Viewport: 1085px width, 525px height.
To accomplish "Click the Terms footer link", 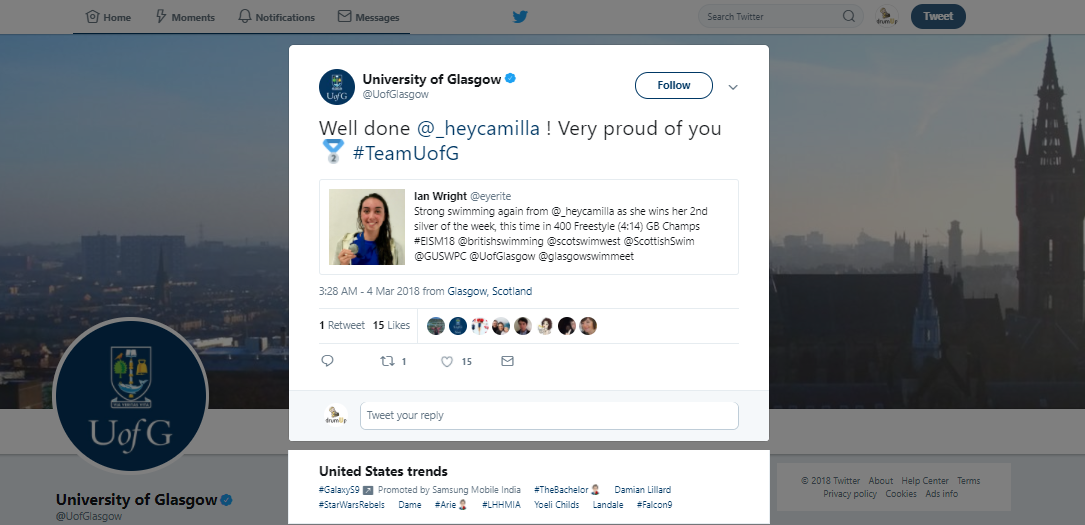I will pyautogui.click(x=969, y=481).
